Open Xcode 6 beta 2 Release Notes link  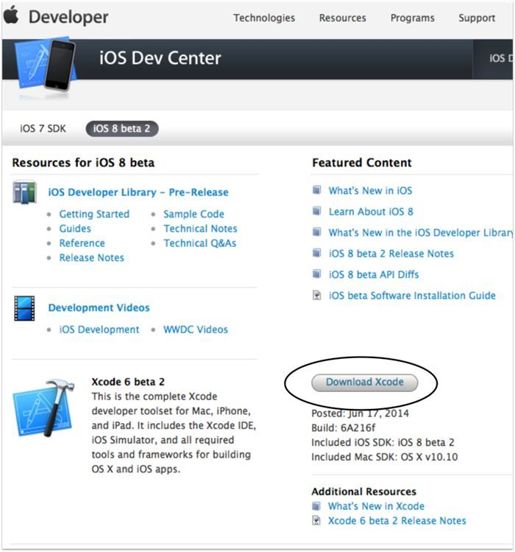tap(397, 521)
